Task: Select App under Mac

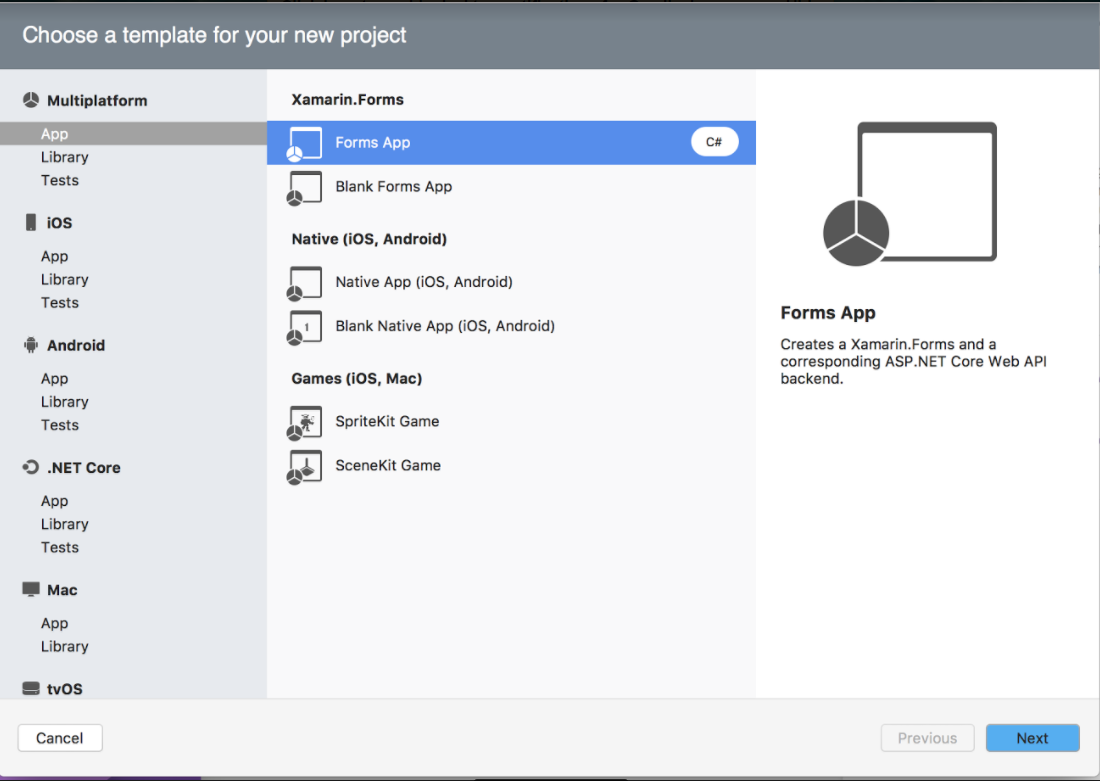Action: [x=54, y=623]
